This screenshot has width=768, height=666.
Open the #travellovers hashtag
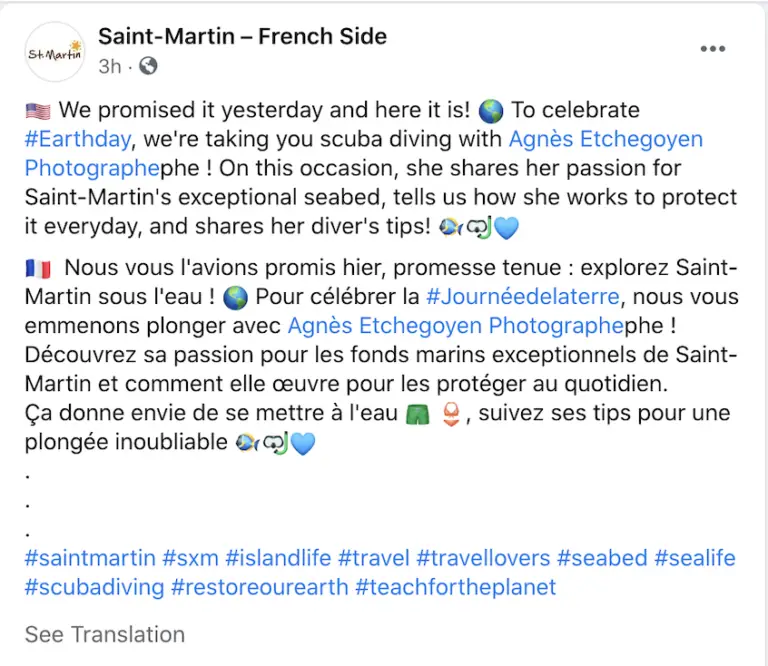tap(483, 558)
